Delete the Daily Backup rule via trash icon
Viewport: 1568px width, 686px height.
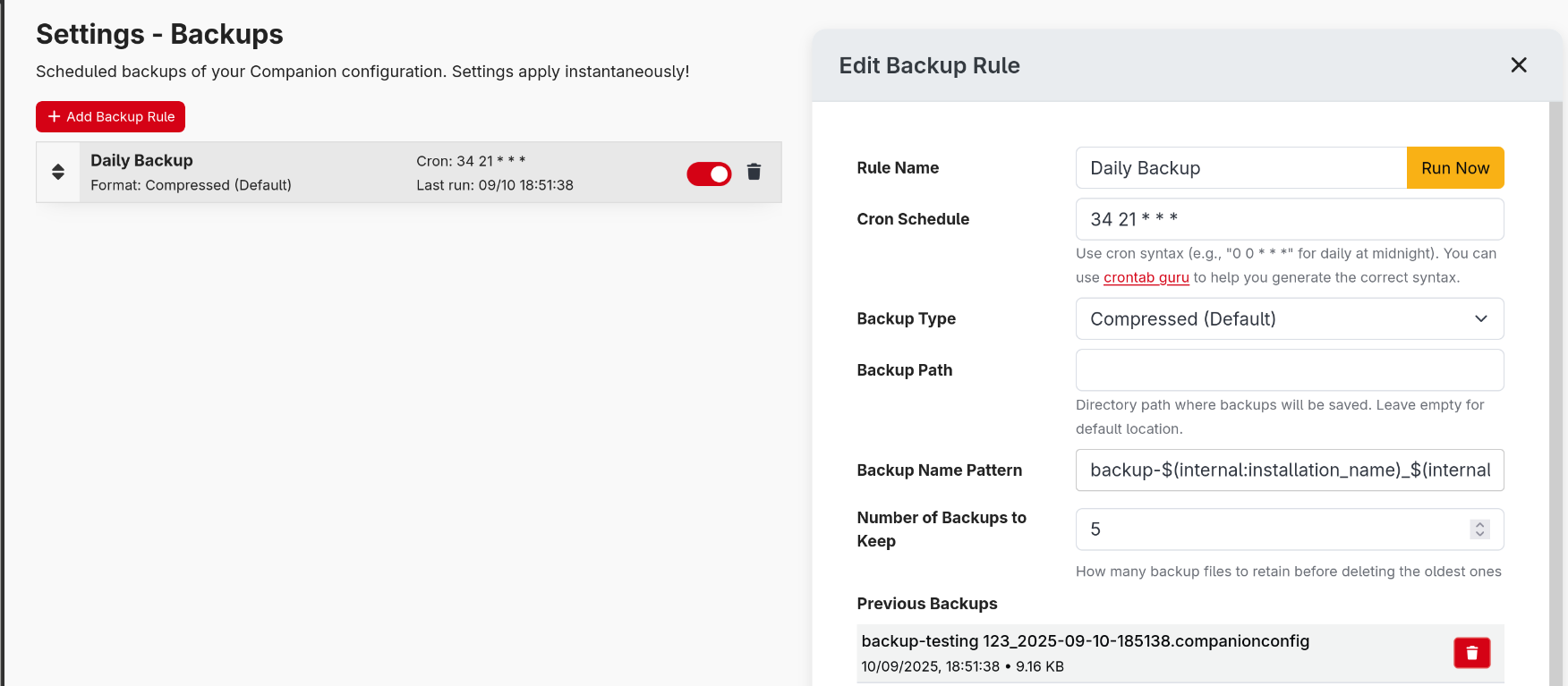[x=754, y=172]
